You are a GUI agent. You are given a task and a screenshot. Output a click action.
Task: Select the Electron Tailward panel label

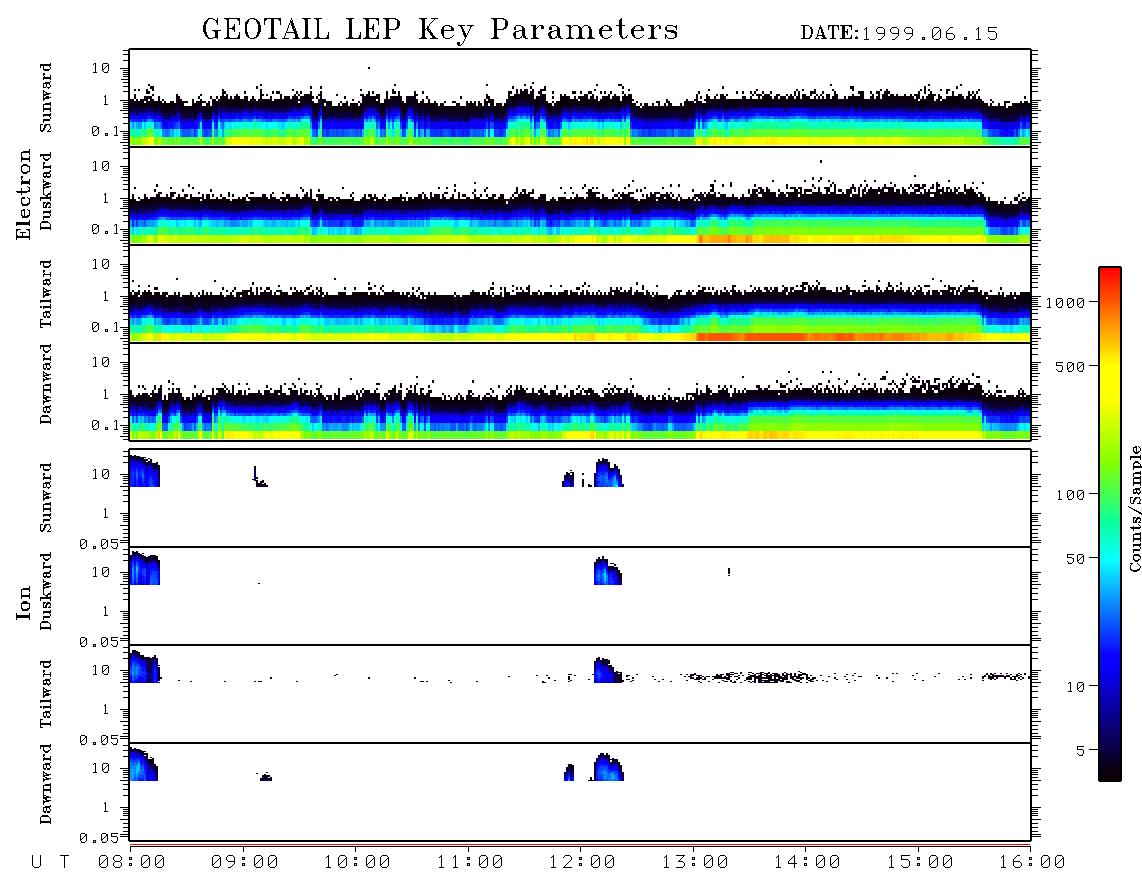(46, 294)
